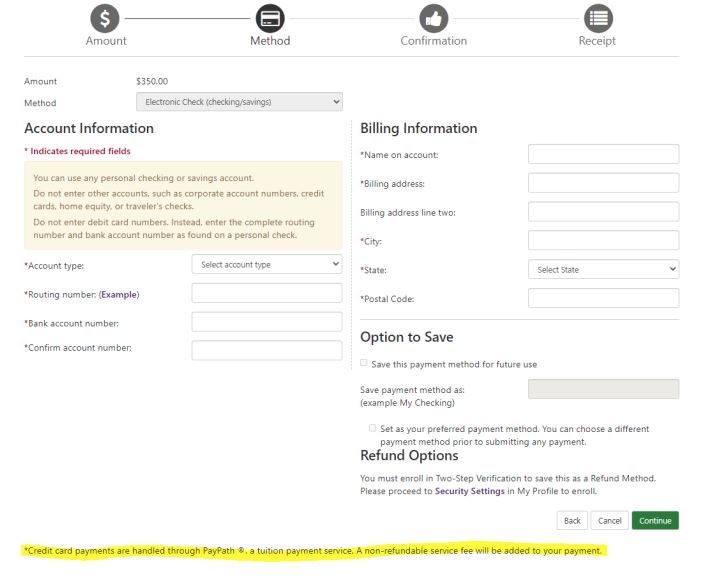Click the Confirmation step label
701x585 pixels.
click(434, 41)
